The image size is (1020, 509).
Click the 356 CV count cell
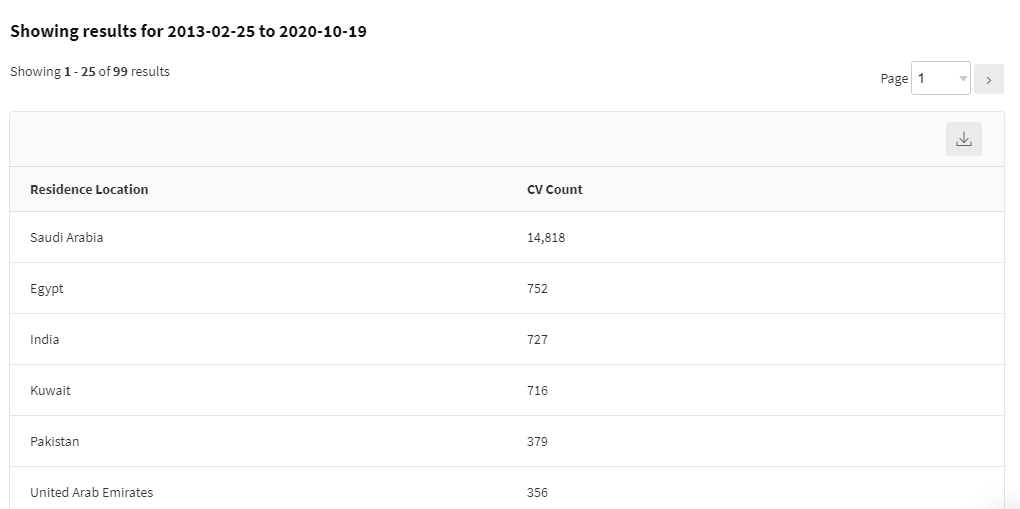(x=538, y=492)
